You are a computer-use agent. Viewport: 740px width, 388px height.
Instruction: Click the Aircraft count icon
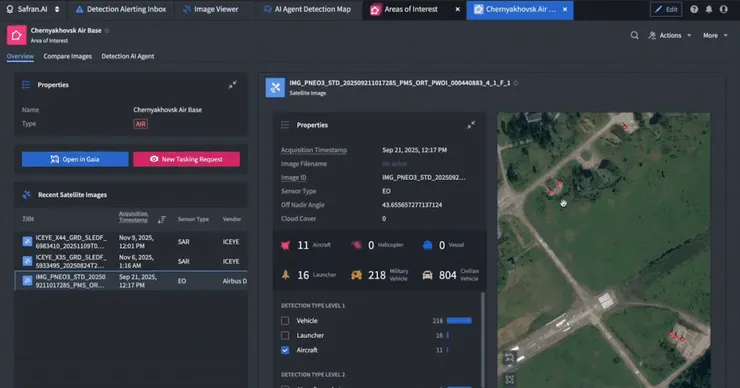[285, 245]
